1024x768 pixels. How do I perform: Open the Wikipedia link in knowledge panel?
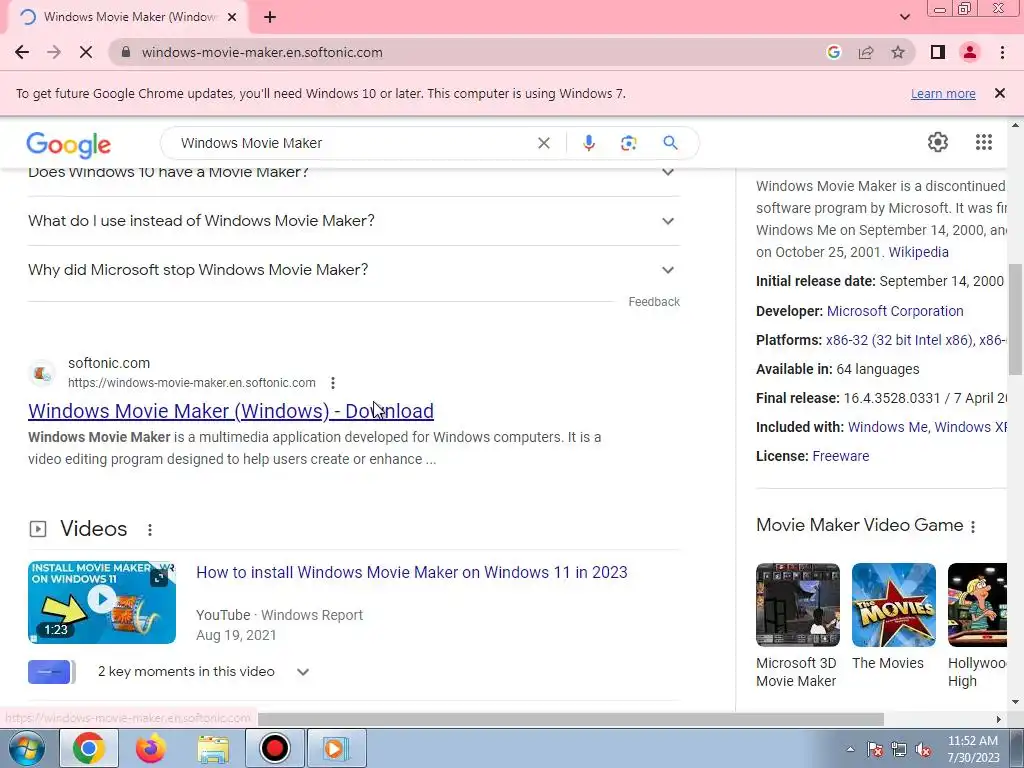(918, 252)
